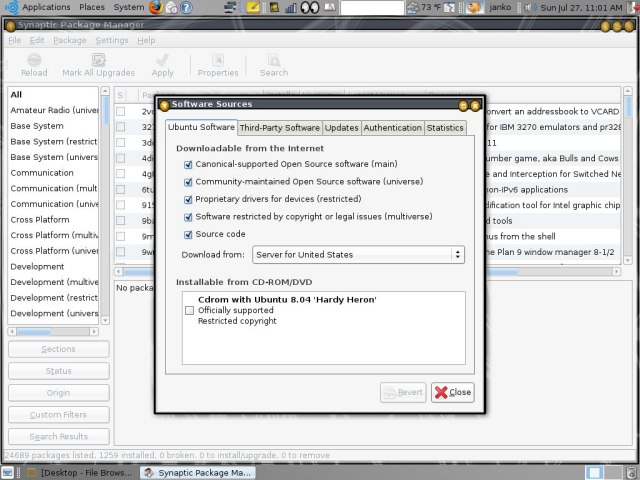Open Synaptic Edit menu

click(x=37, y=40)
